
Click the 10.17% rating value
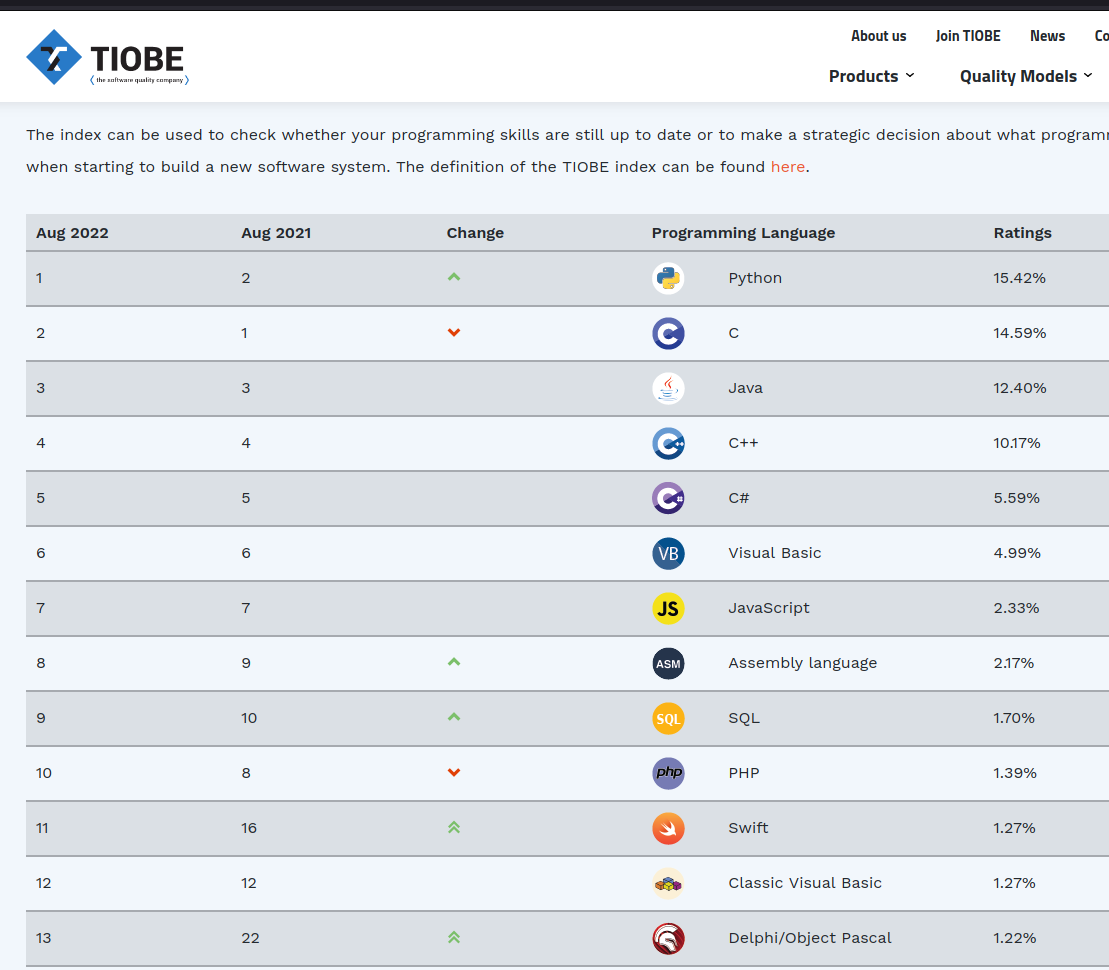coord(1016,443)
